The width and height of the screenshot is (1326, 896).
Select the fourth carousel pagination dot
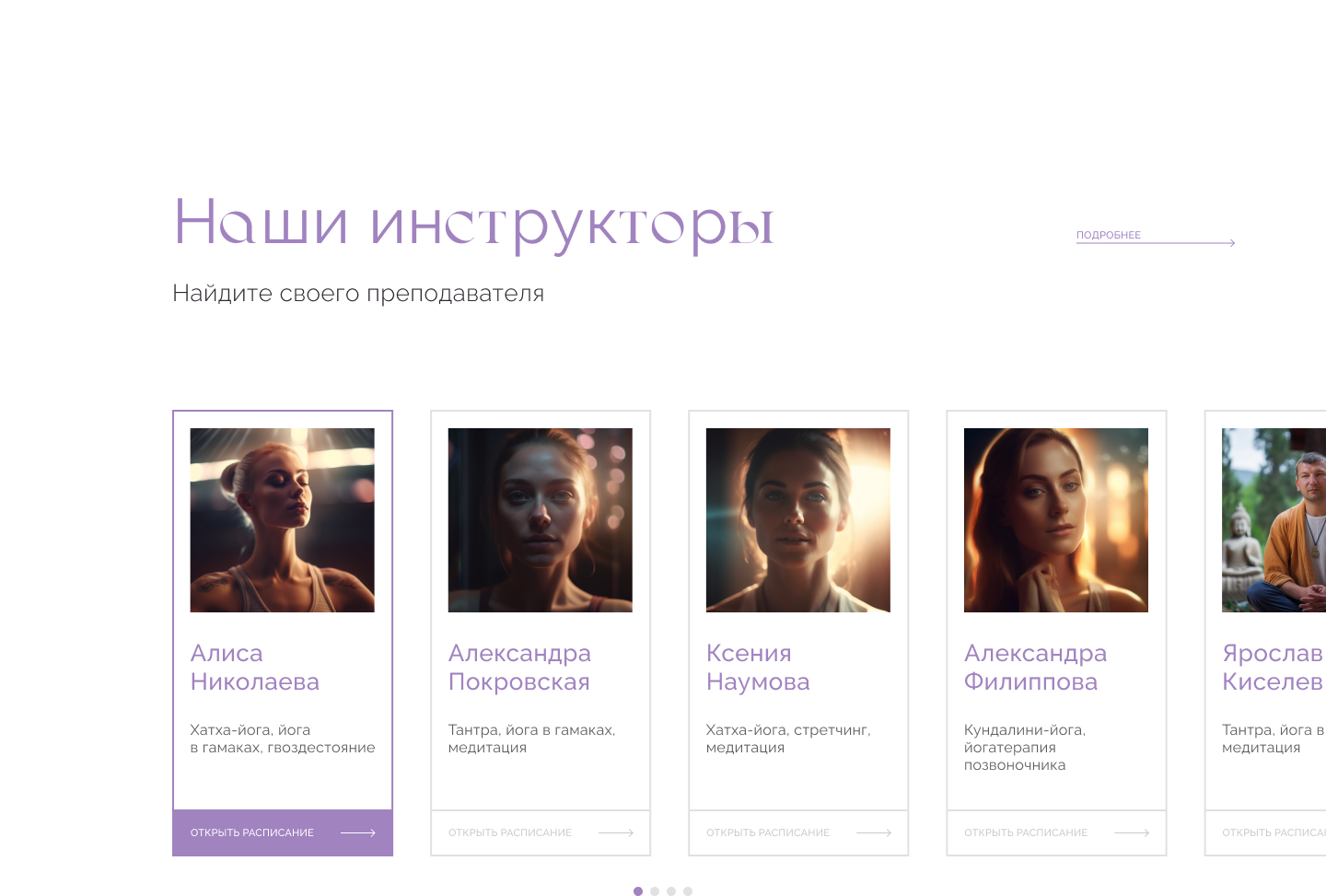click(x=688, y=891)
